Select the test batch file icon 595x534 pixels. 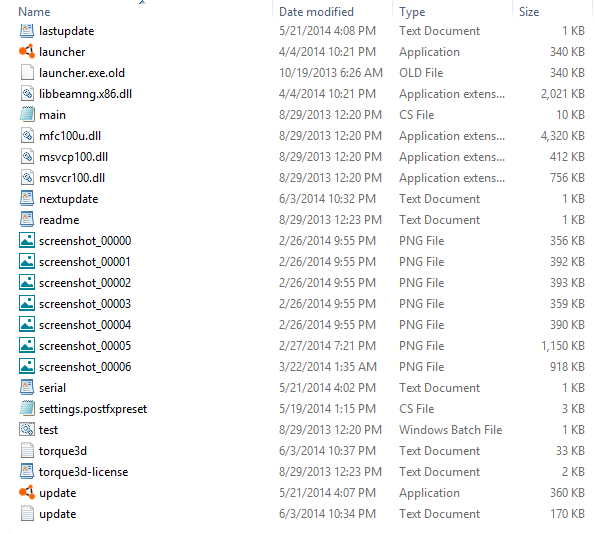click(x=27, y=430)
